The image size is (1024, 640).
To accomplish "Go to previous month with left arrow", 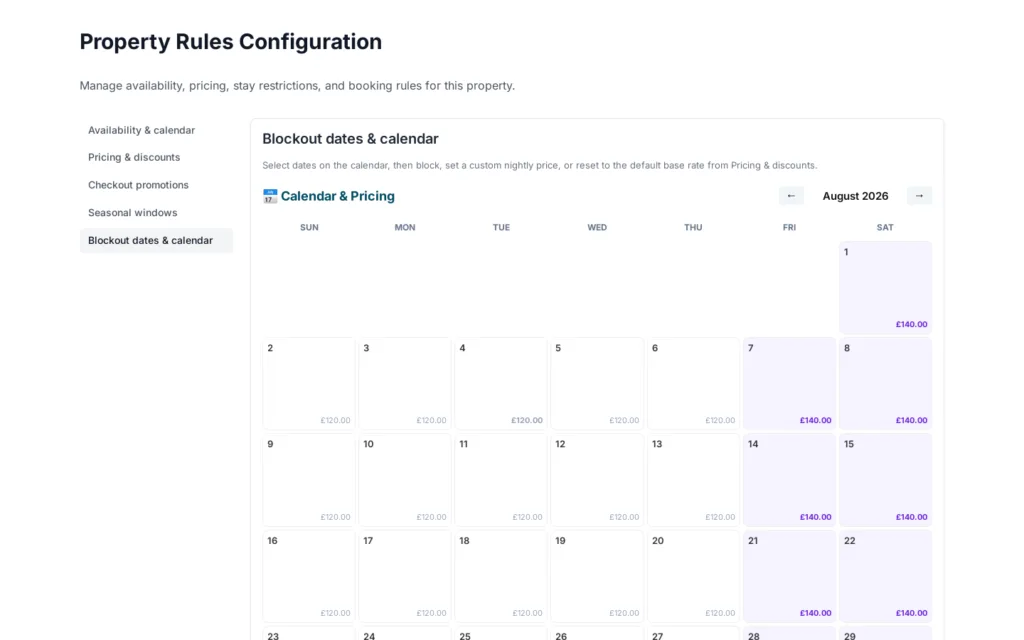I will pos(791,196).
